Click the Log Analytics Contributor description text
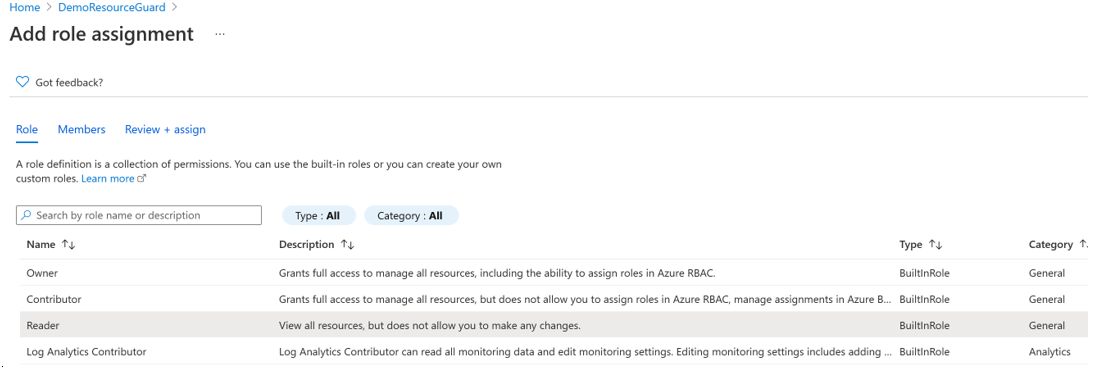The width and height of the screenshot is (1100, 367). (586, 352)
